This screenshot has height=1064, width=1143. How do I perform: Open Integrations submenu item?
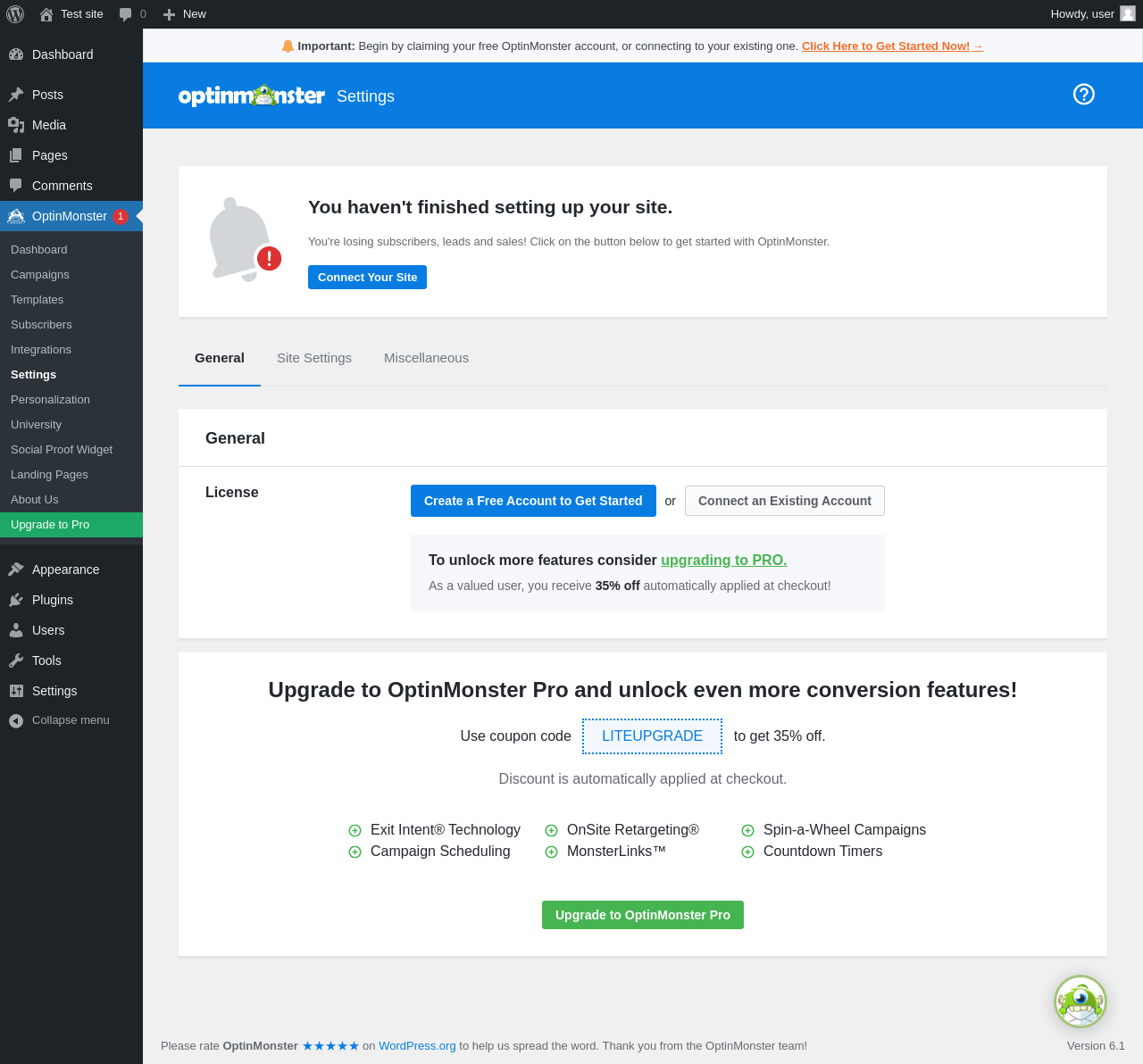(x=71, y=350)
